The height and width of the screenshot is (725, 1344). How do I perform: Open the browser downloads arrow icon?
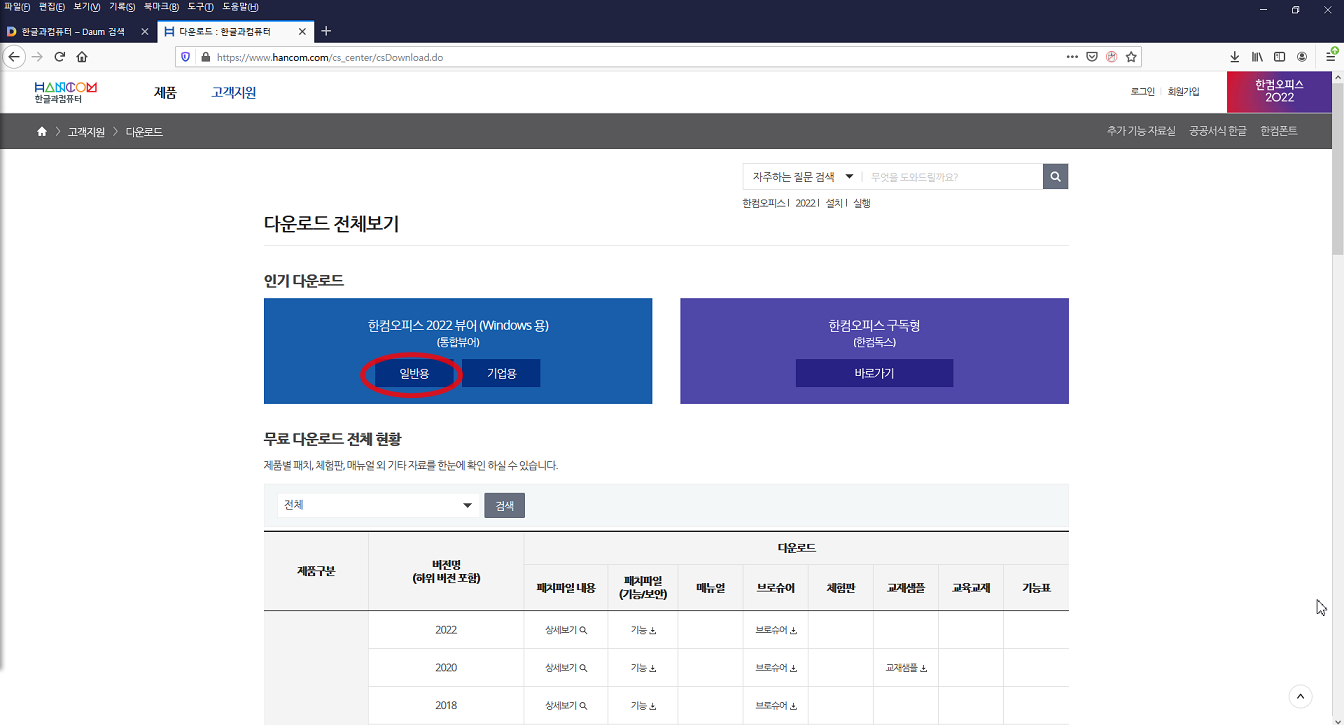tap(1235, 57)
